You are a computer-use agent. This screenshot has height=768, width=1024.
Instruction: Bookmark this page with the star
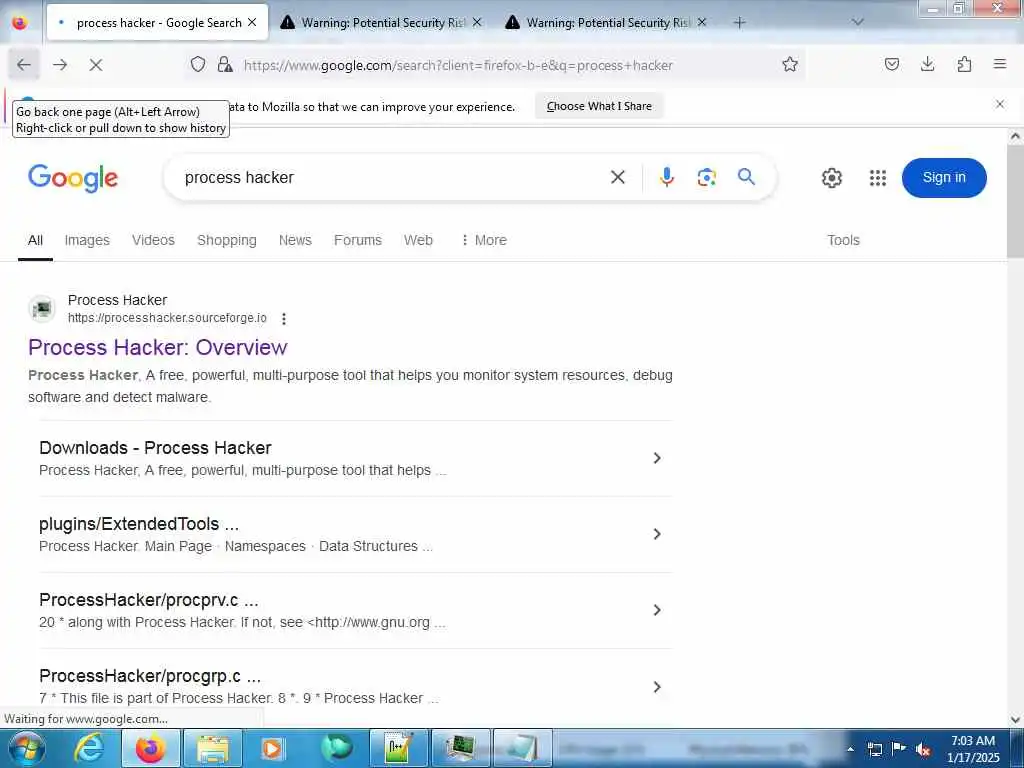tap(790, 64)
